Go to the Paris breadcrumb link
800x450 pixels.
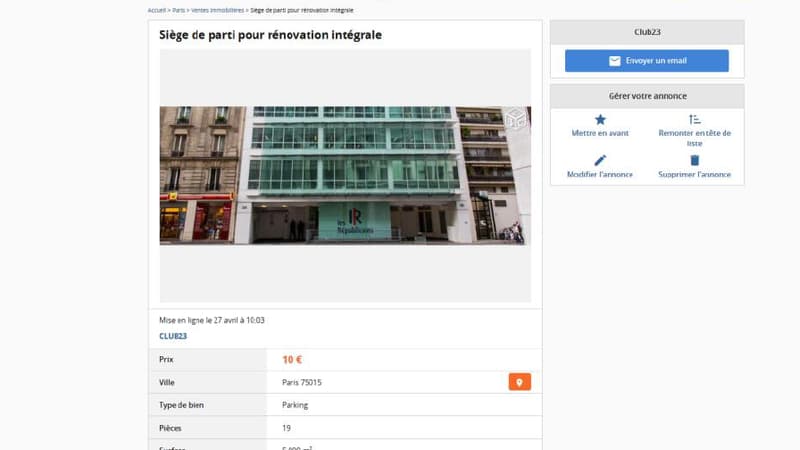tap(179, 10)
